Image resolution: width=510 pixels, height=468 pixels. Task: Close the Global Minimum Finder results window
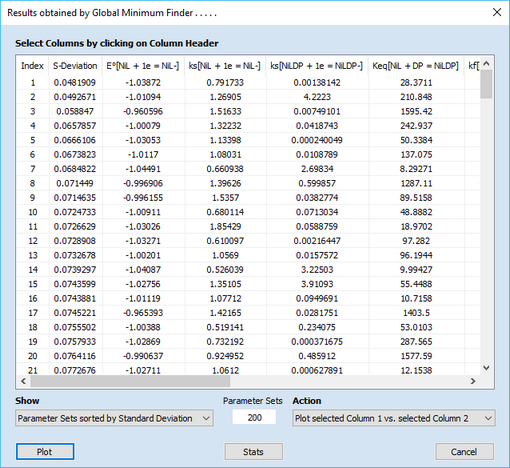[497, 12]
